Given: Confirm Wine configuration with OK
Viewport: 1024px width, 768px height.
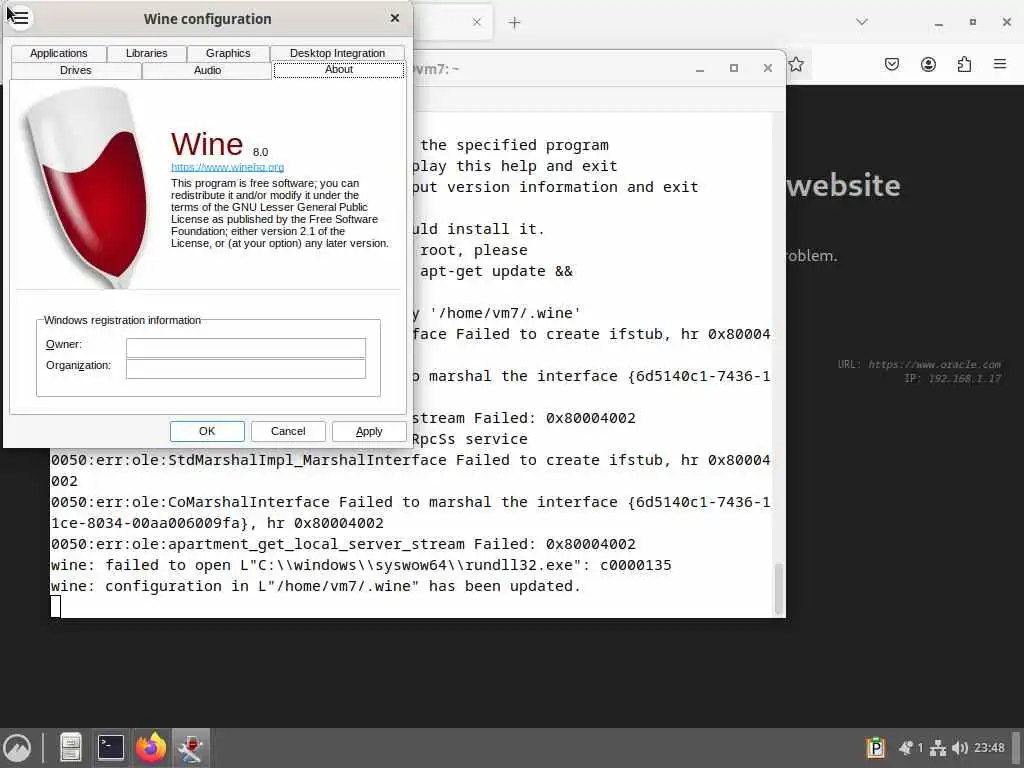Looking at the screenshot, I should tap(207, 431).
